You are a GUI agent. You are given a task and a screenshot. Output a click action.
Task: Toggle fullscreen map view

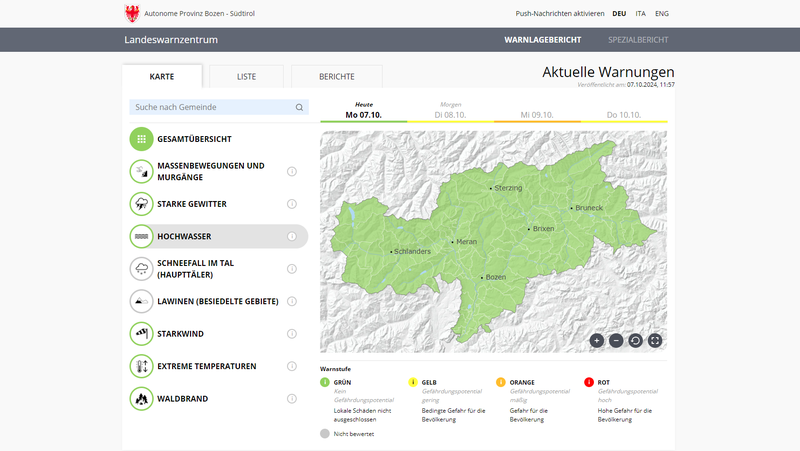tap(655, 340)
